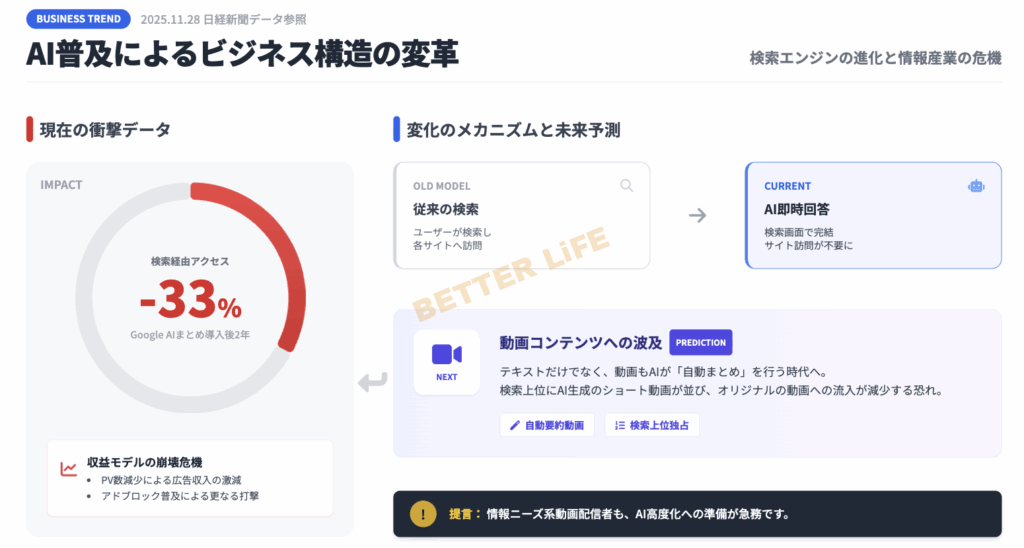This screenshot has width=1024, height=548.
Task: Click the curved return arrow icon
Action: coord(372,382)
